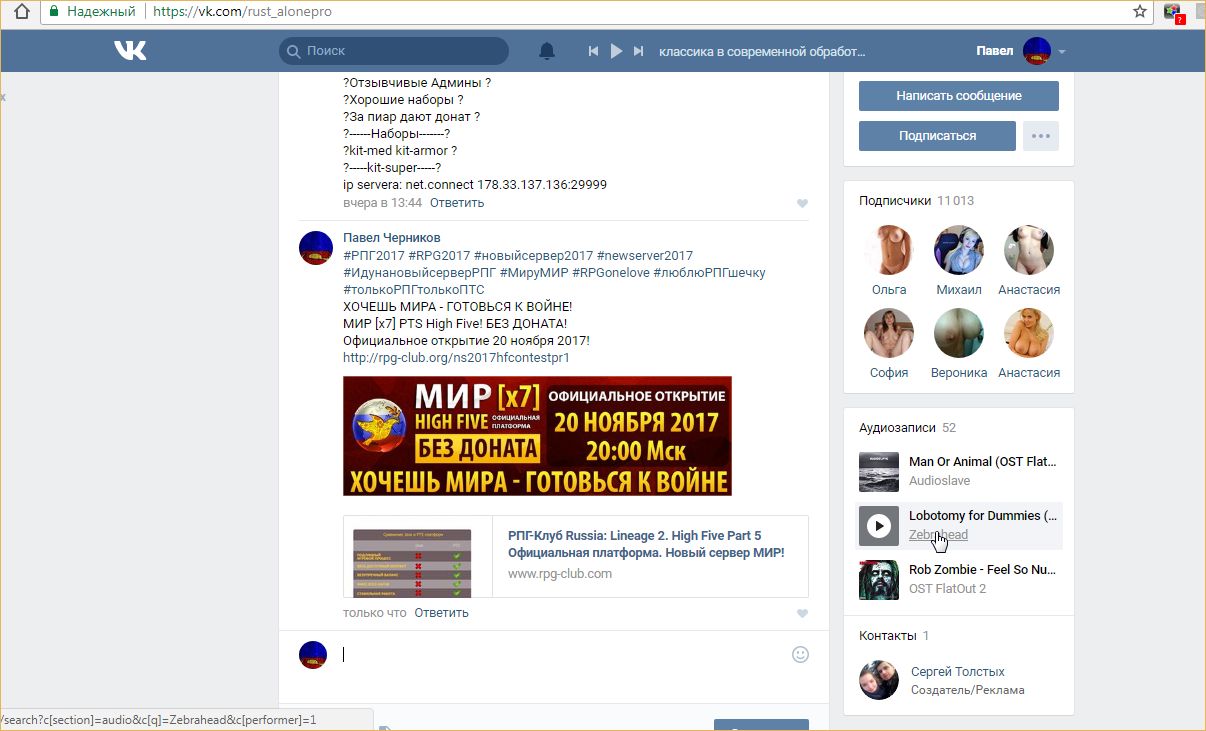Open the Подписчики list heading
This screenshot has width=1206, height=731.
tap(916, 201)
